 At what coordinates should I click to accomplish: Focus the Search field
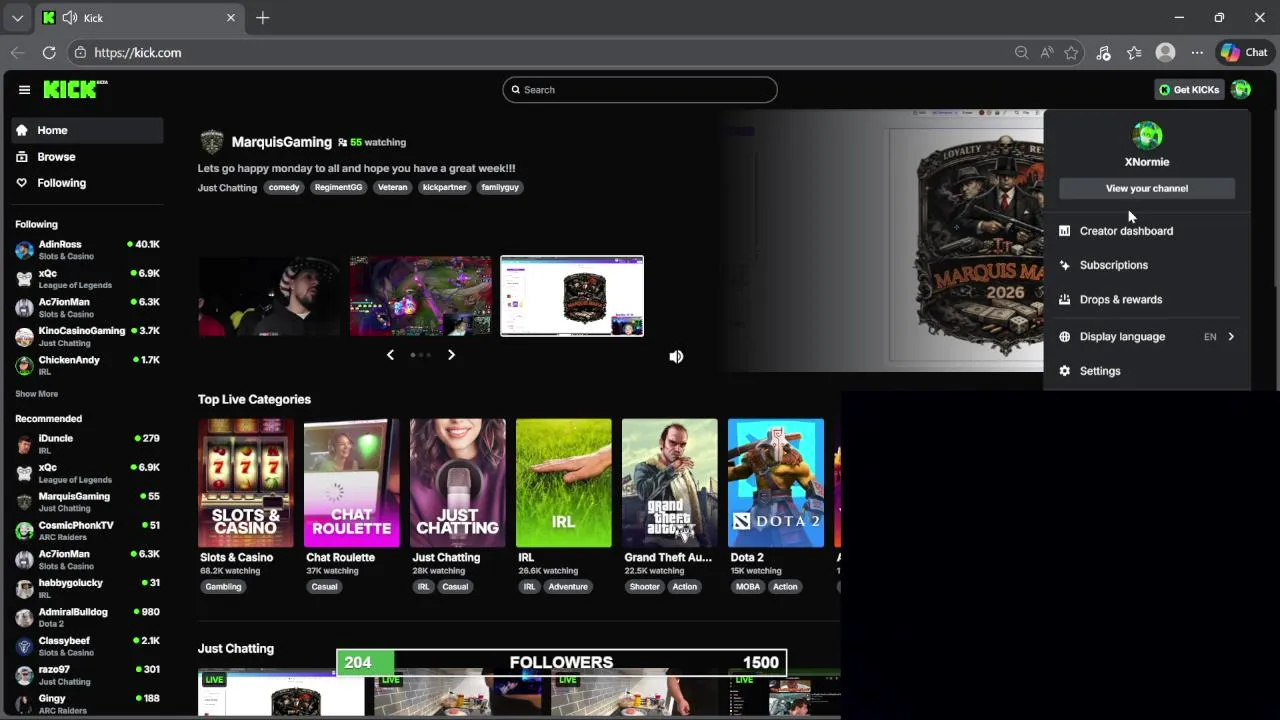pos(640,90)
